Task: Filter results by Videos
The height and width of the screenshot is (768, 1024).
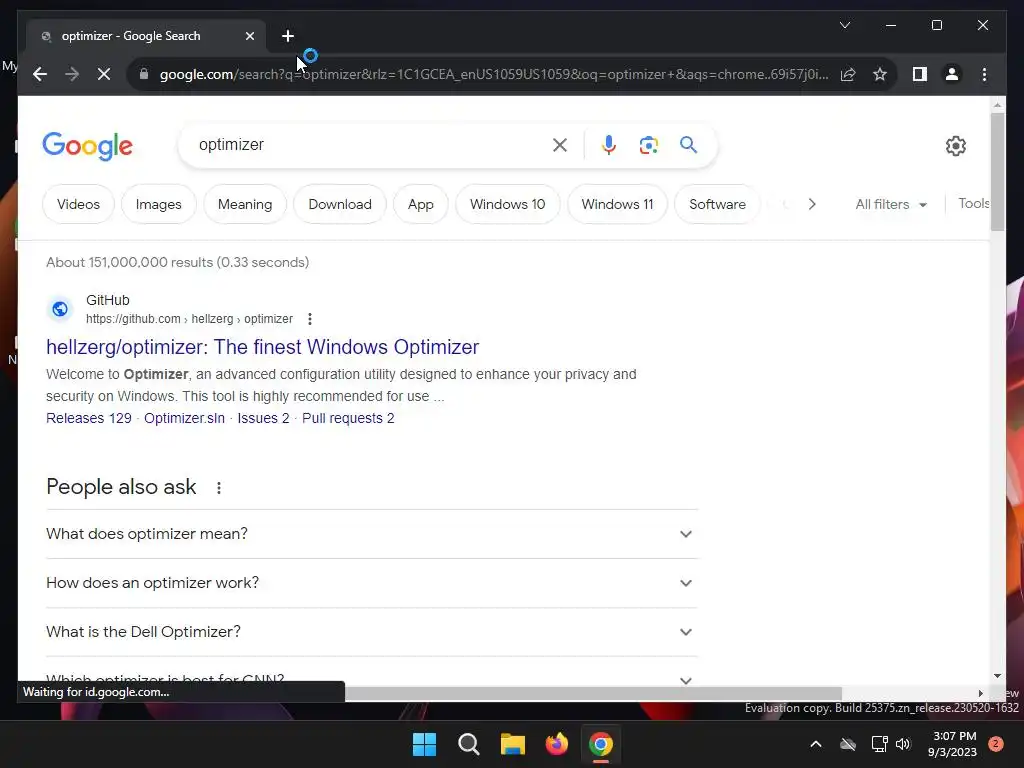Action: coord(78,204)
